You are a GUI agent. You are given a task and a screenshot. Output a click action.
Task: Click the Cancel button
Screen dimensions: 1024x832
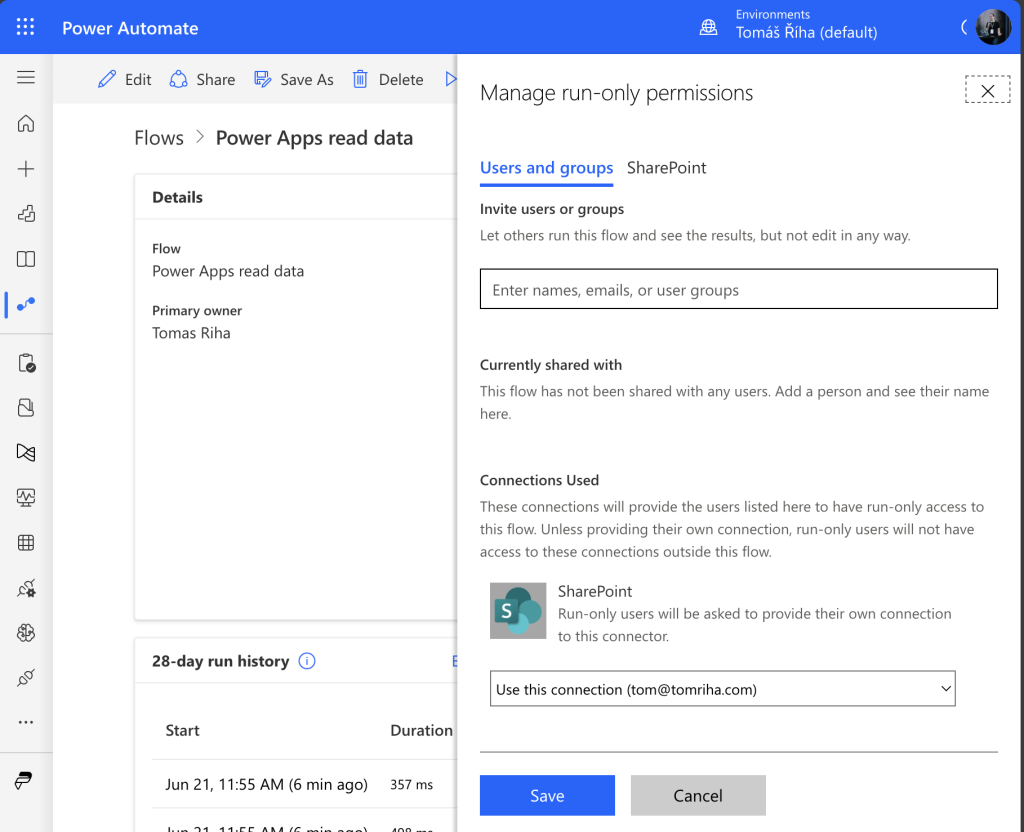698,795
